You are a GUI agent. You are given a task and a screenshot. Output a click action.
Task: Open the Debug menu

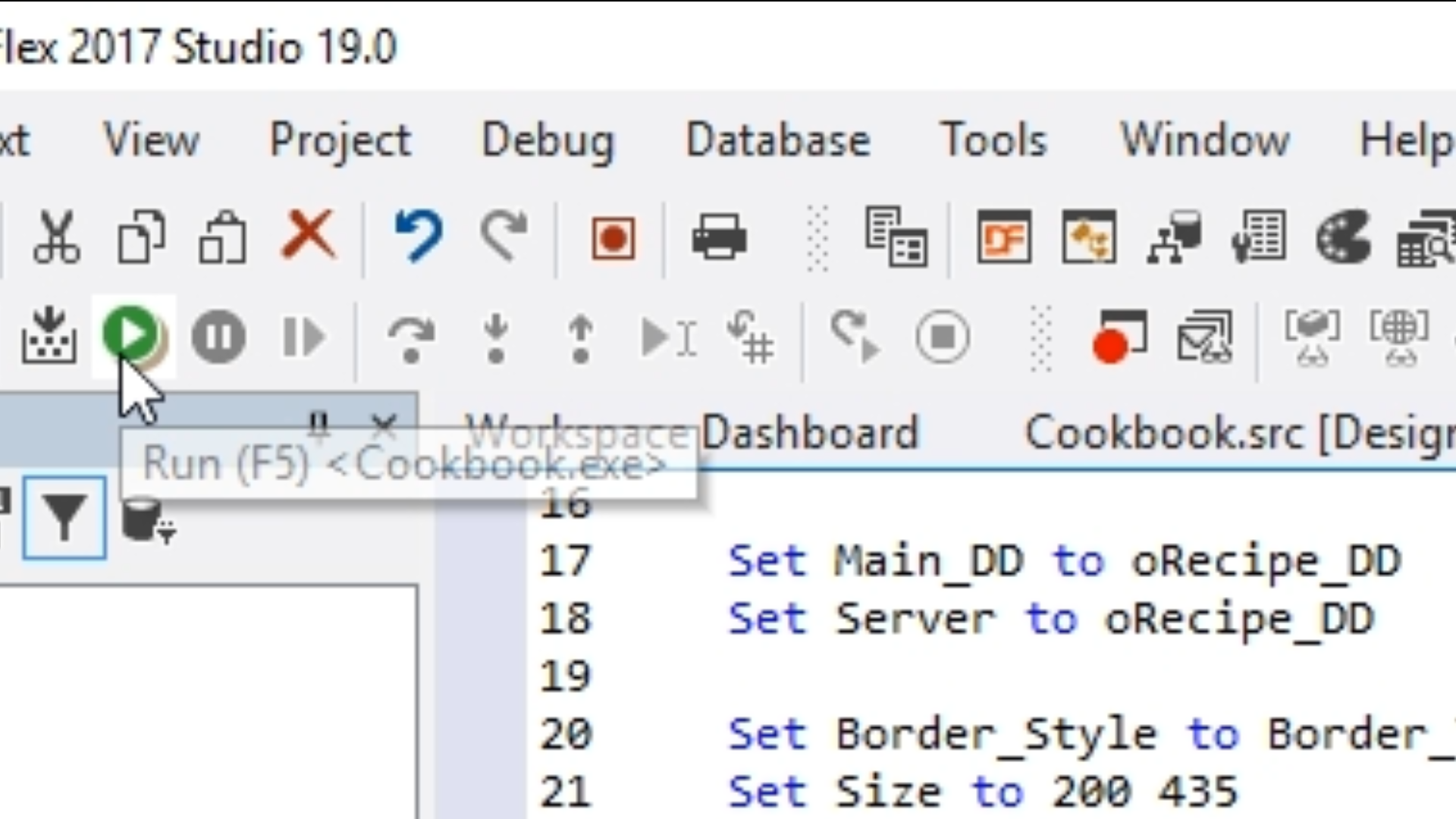click(x=548, y=141)
